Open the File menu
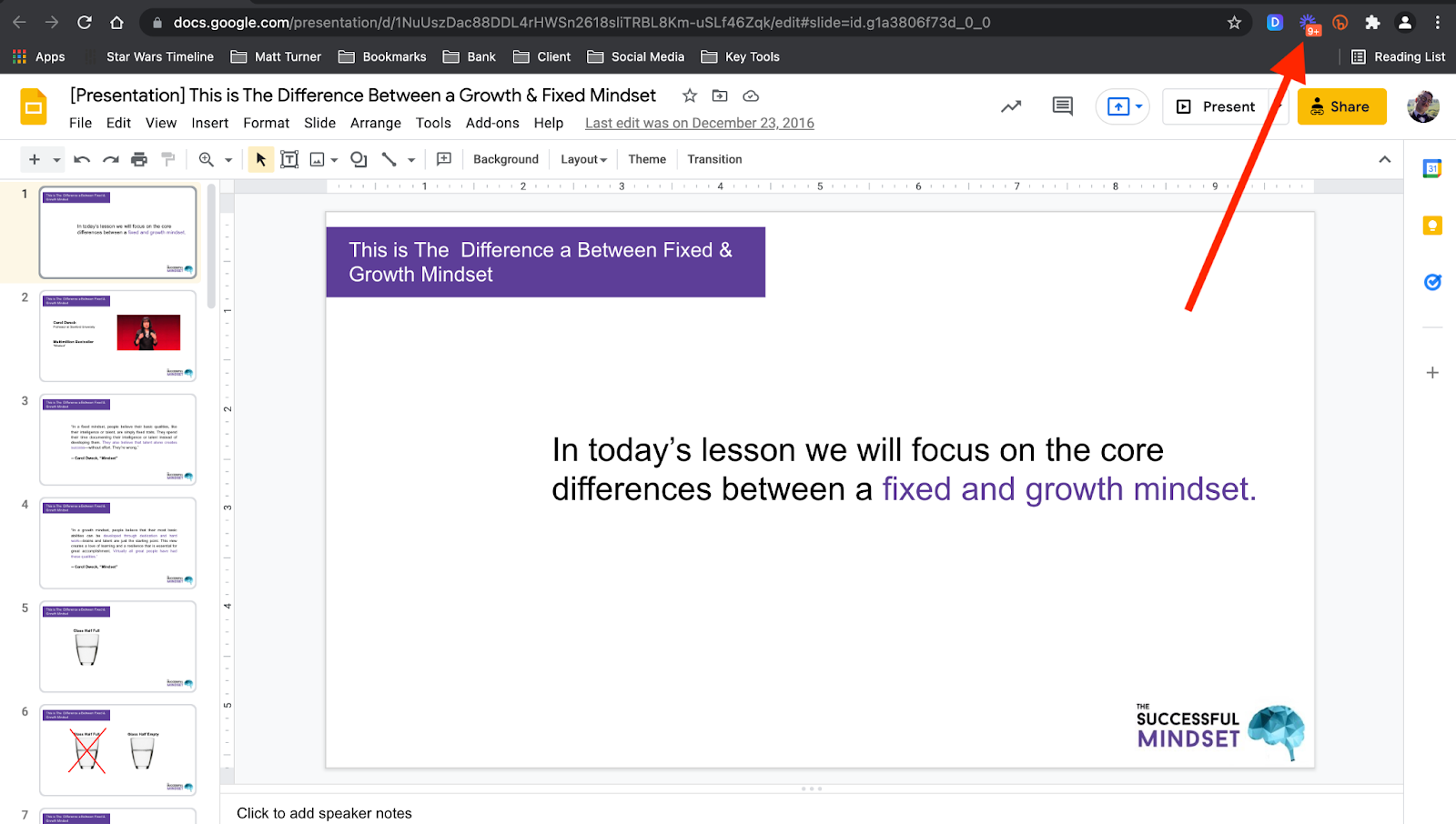 pyautogui.click(x=81, y=123)
